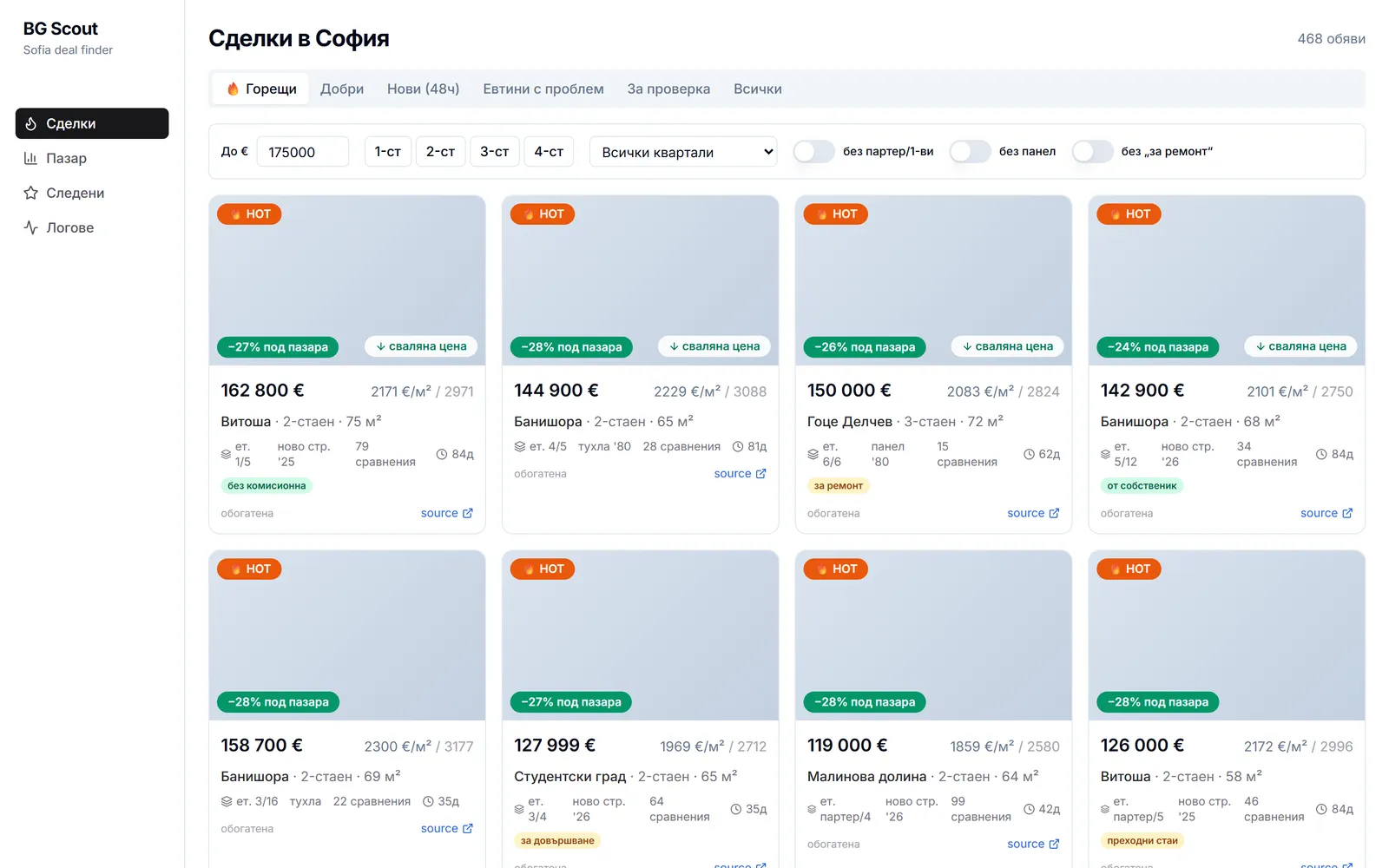Open external source icon on 158 700 € listing

point(468,828)
